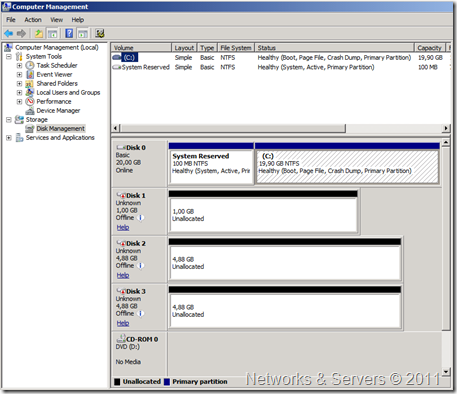This screenshot has height=394, width=457.
Task: Click the Up one level toolbar icon
Action: tap(39, 33)
